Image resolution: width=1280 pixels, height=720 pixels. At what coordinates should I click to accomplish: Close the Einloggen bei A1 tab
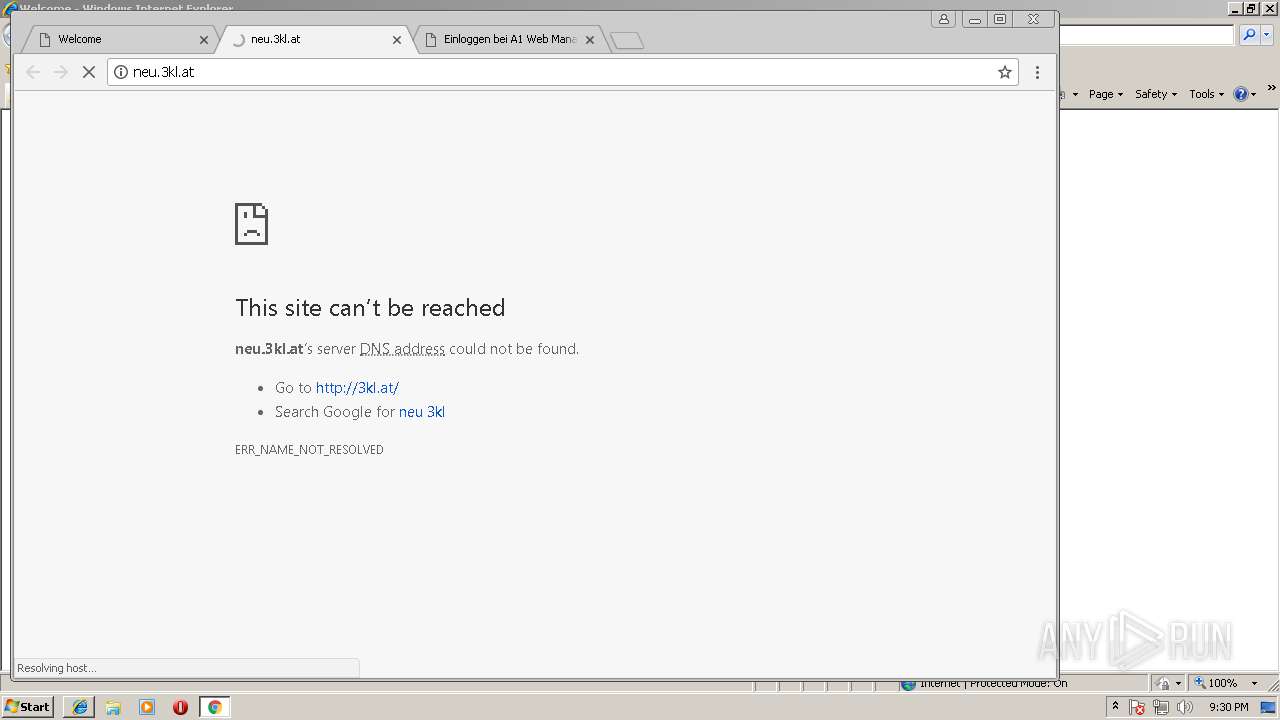590,40
